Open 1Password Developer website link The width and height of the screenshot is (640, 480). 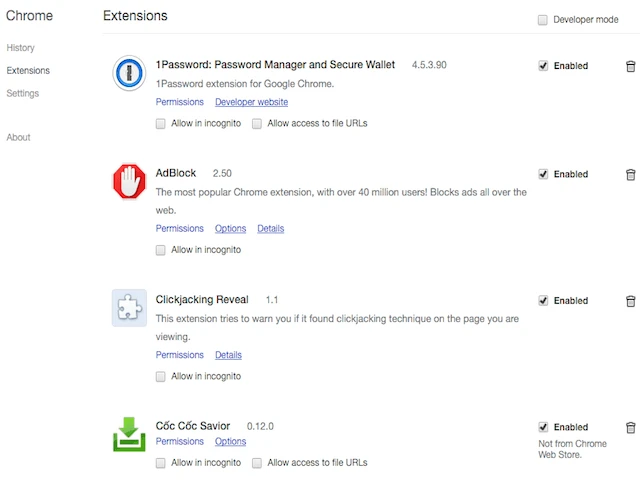[251, 102]
